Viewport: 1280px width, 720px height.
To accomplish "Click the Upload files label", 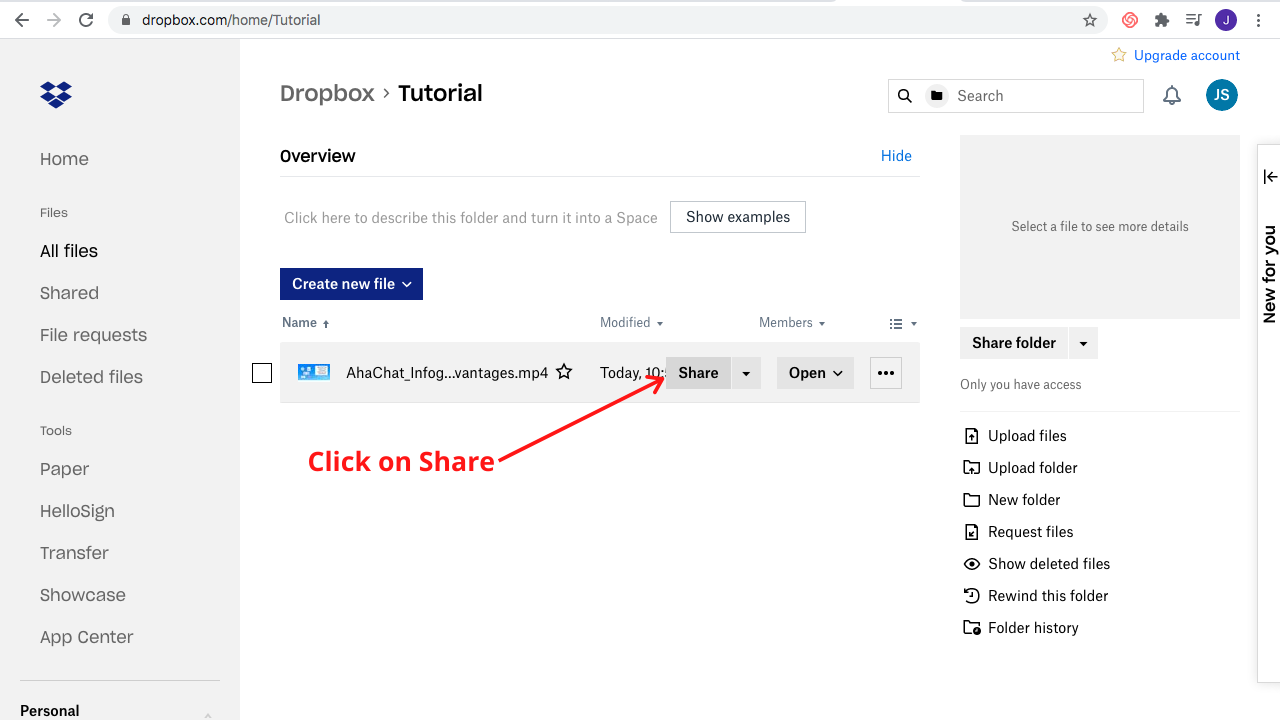I will point(1027,436).
